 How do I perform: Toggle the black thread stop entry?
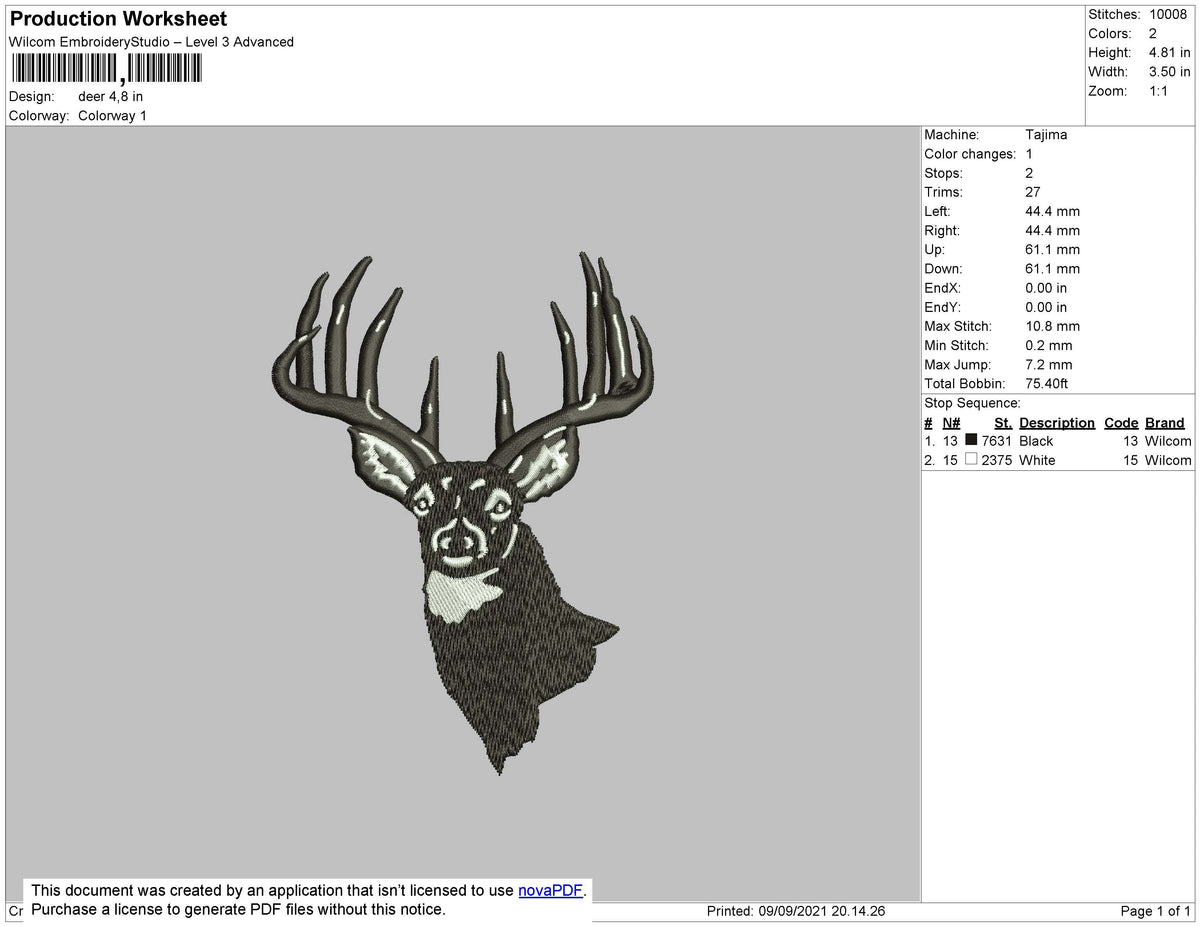tap(1038, 440)
